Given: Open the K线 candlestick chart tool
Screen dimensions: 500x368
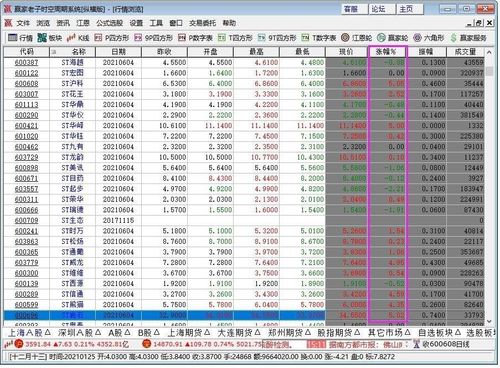Looking at the screenshot, I should (x=78, y=38).
